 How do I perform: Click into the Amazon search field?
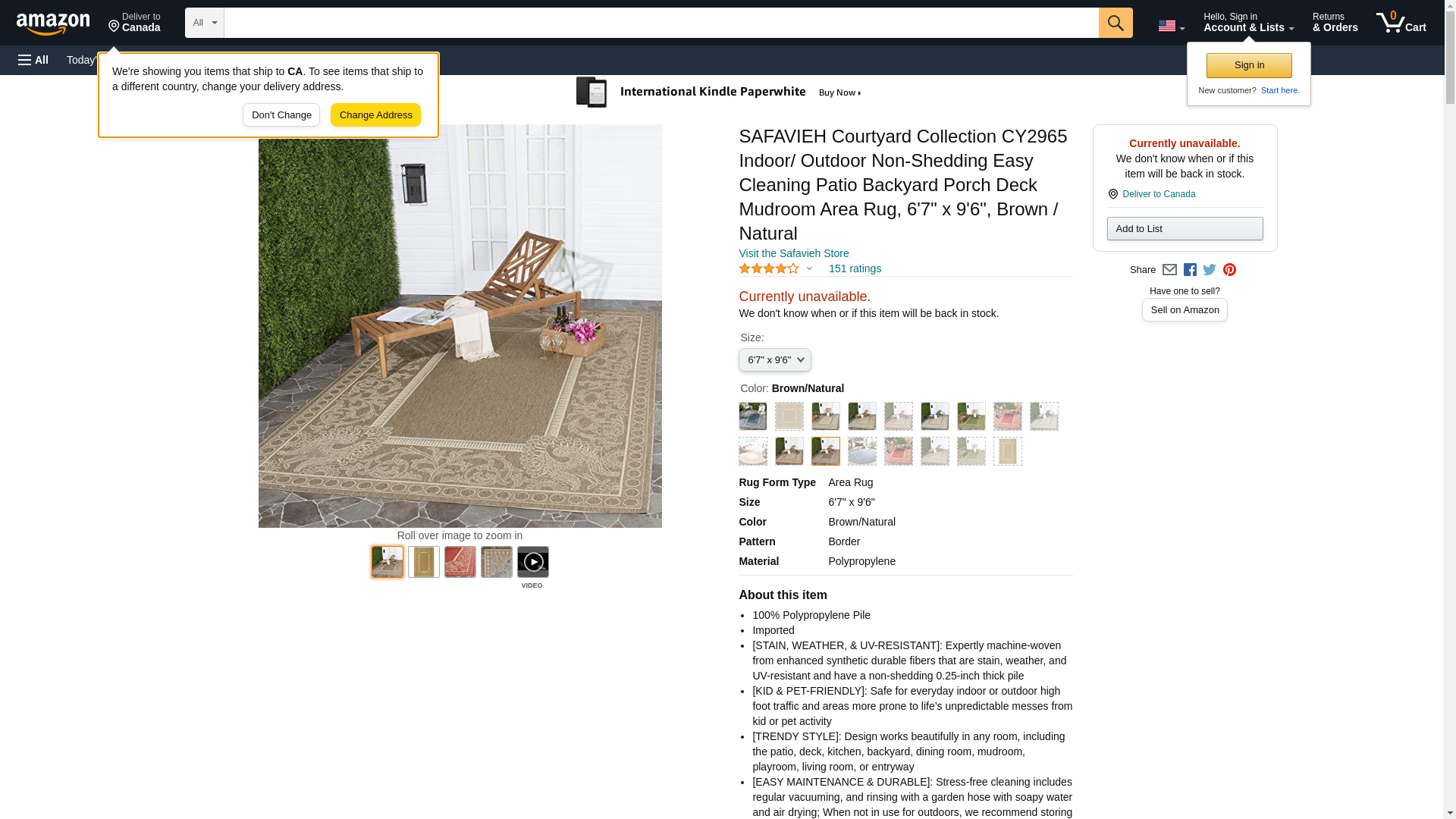661,23
